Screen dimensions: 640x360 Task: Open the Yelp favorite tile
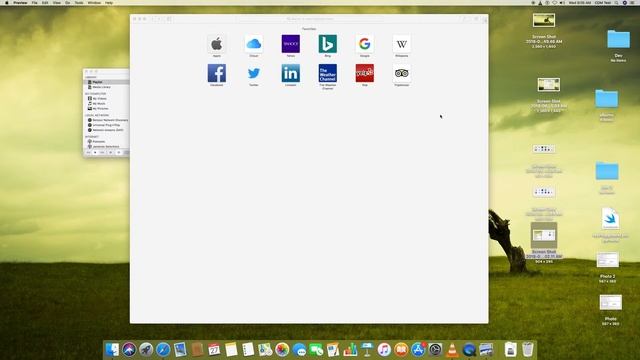(x=364, y=73)
